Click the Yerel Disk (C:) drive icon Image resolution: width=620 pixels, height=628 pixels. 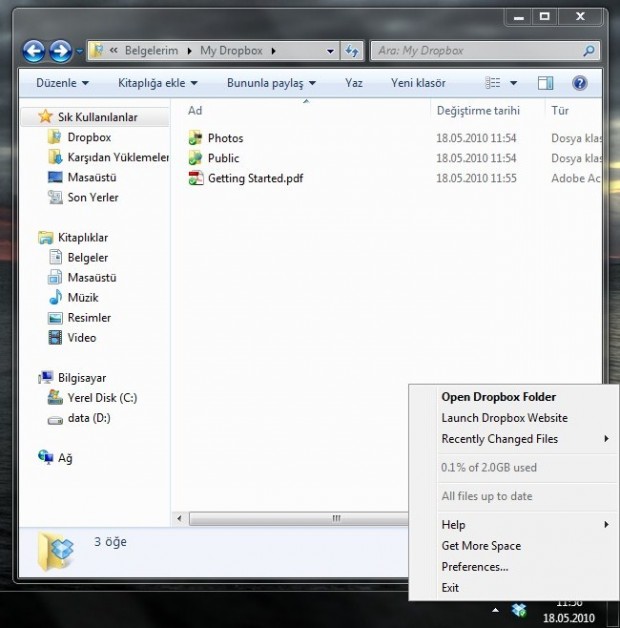(x=55, y=397)
